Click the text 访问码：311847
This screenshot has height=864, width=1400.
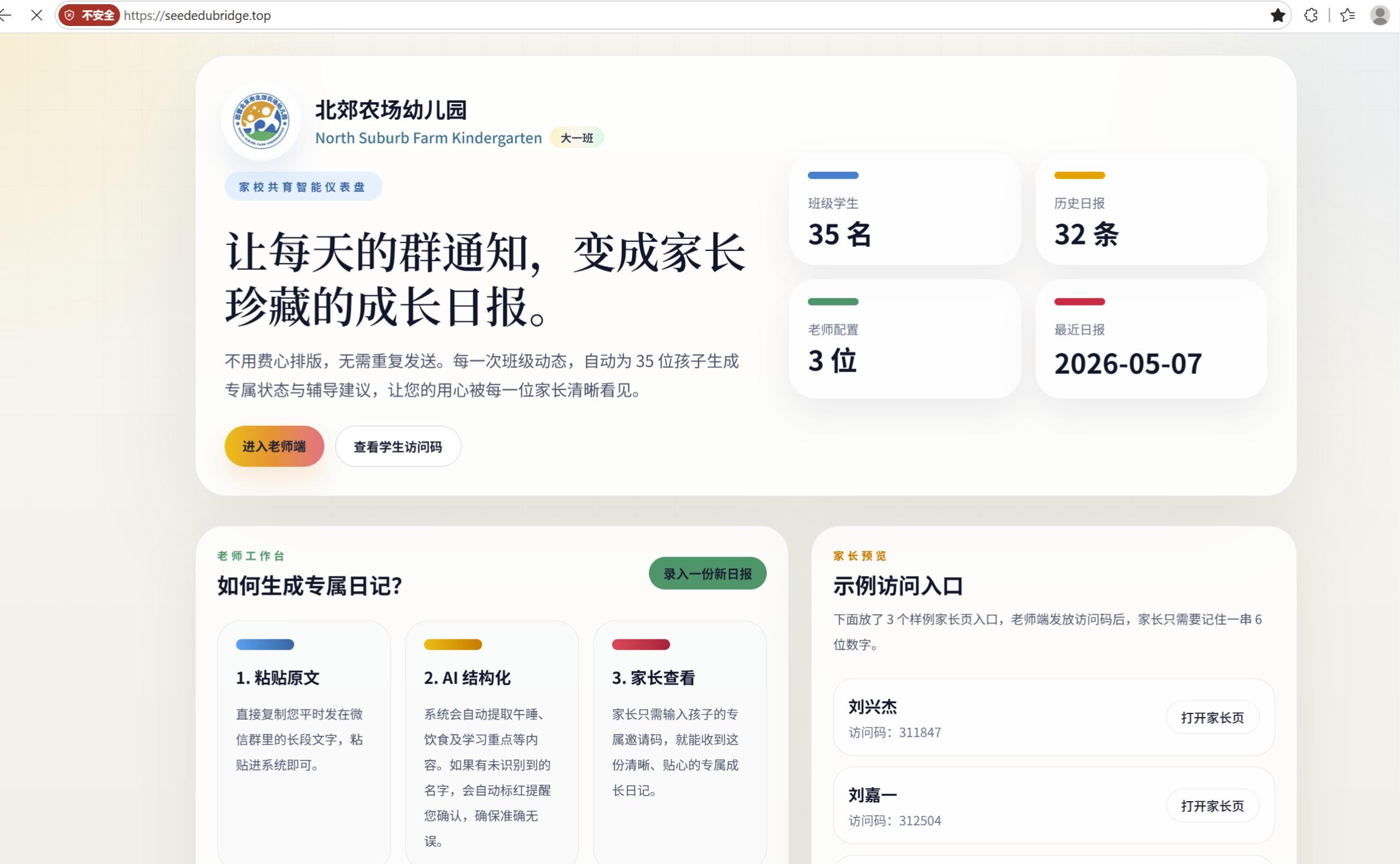point(894,733)
